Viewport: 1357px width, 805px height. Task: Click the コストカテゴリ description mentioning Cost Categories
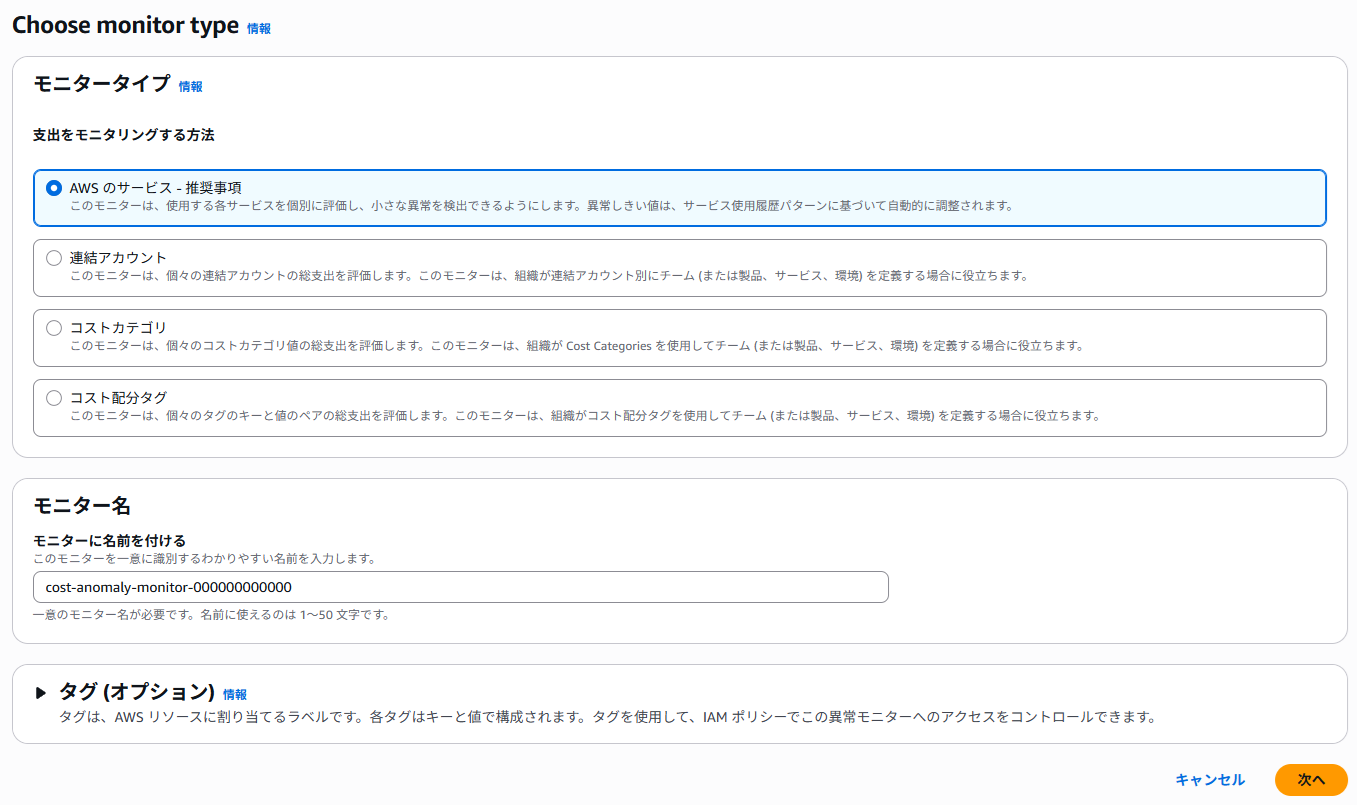click(576, 346)
